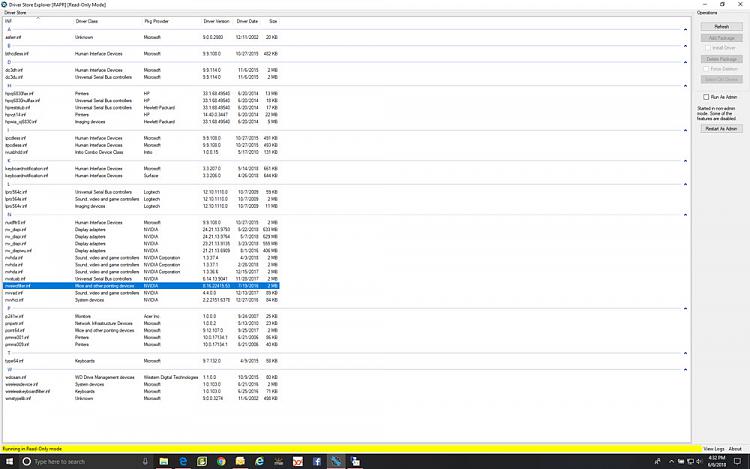This screenshot has width=750, height=469.
Task: Open the red app icon left of Facebook
Action: (298, 461)
